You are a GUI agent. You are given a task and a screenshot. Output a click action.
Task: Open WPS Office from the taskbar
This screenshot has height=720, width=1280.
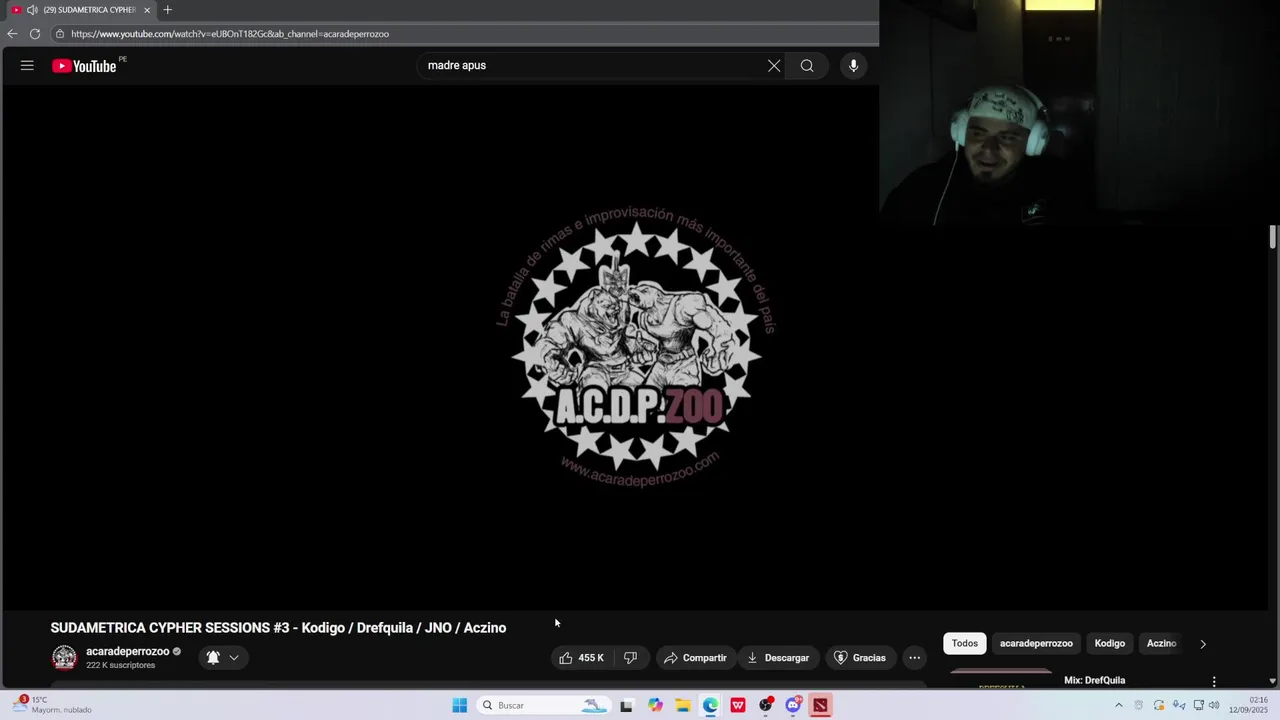point(738,706)
